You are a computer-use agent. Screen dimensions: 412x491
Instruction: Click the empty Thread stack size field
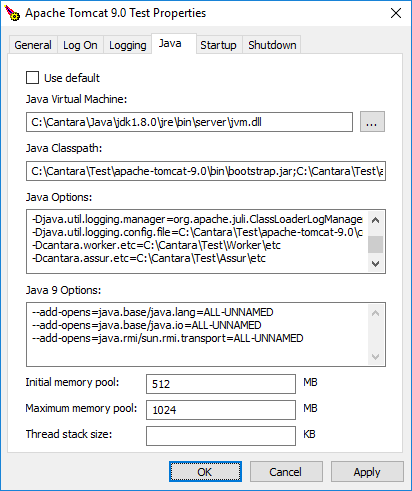tap(221, 436)
